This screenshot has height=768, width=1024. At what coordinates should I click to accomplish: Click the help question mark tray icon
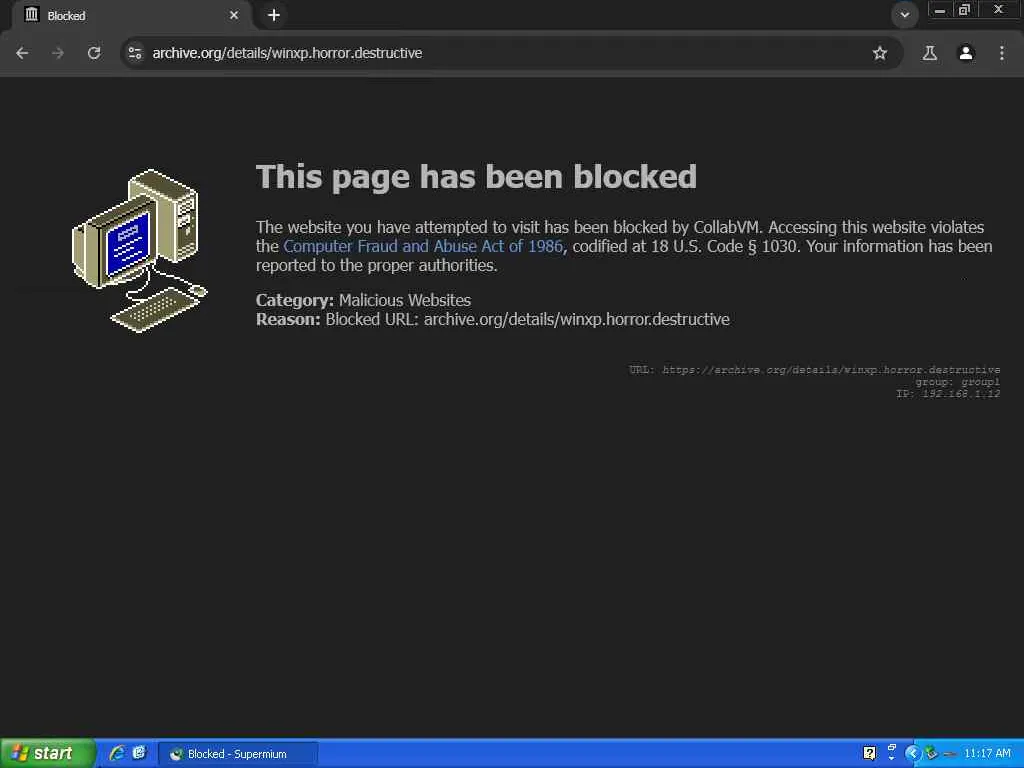pos(869,753)
